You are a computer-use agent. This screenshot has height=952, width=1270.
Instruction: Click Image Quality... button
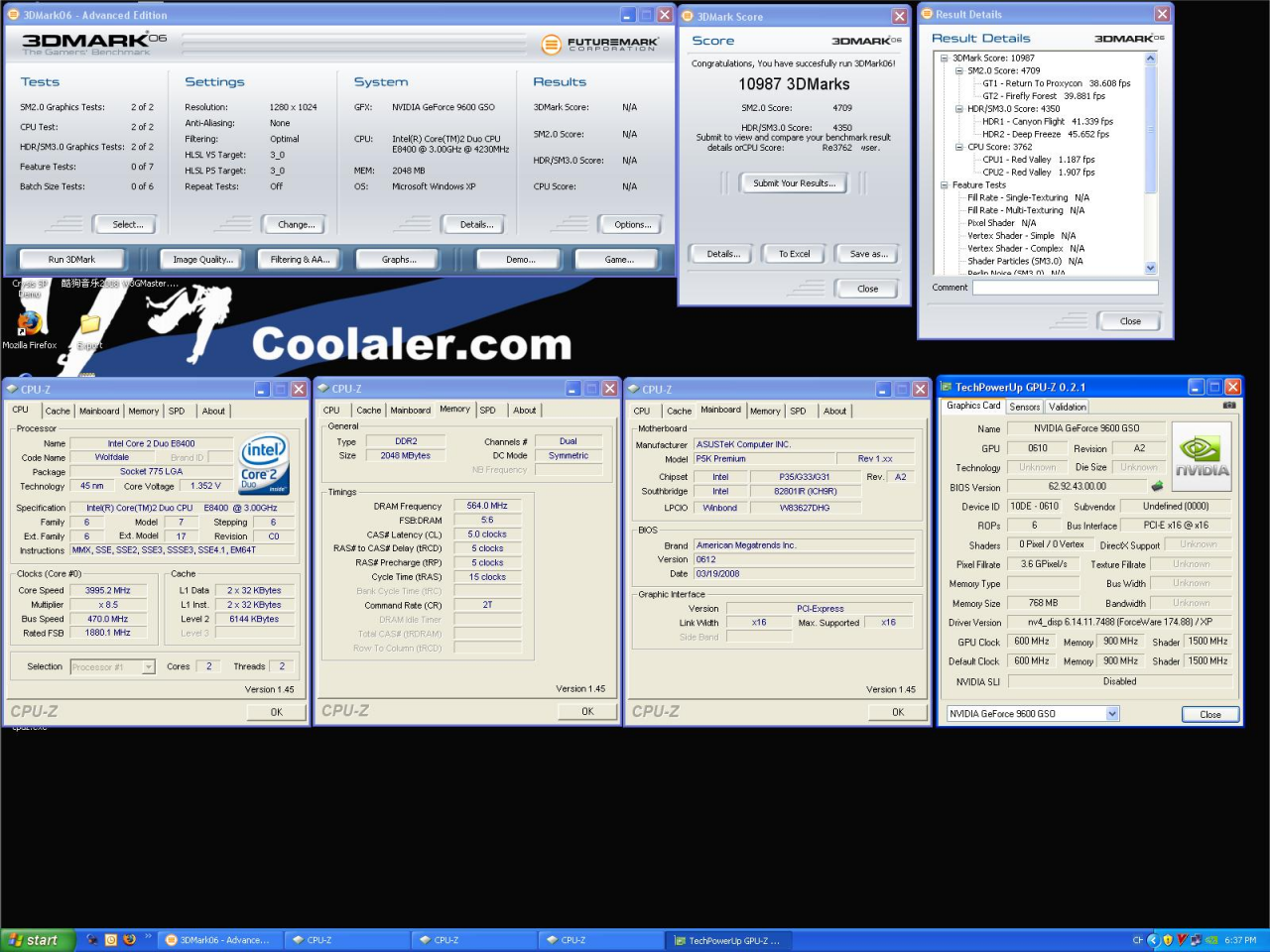tap(202, 260)
